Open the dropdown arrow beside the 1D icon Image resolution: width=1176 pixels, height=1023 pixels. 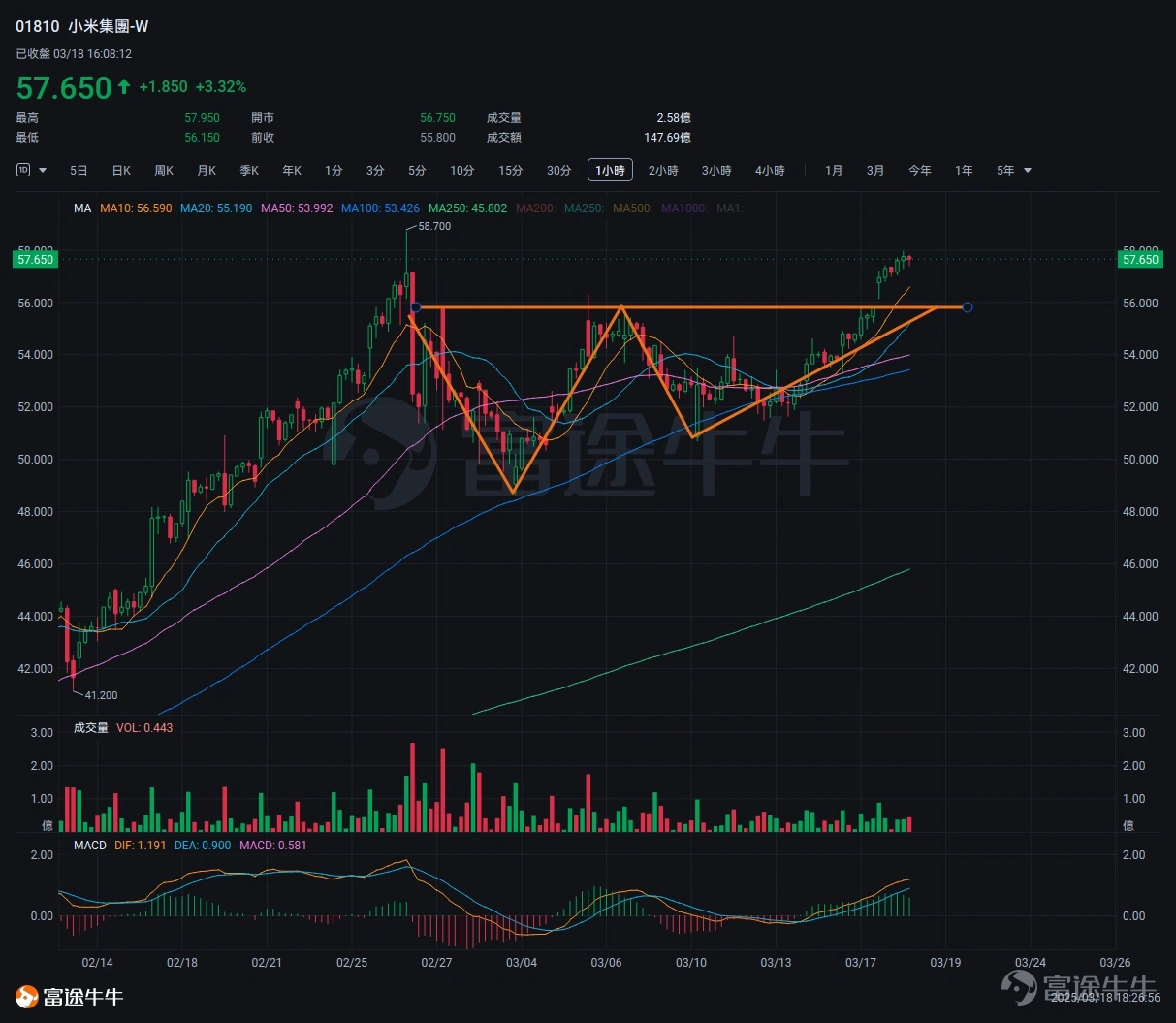[x=43, y=171]
